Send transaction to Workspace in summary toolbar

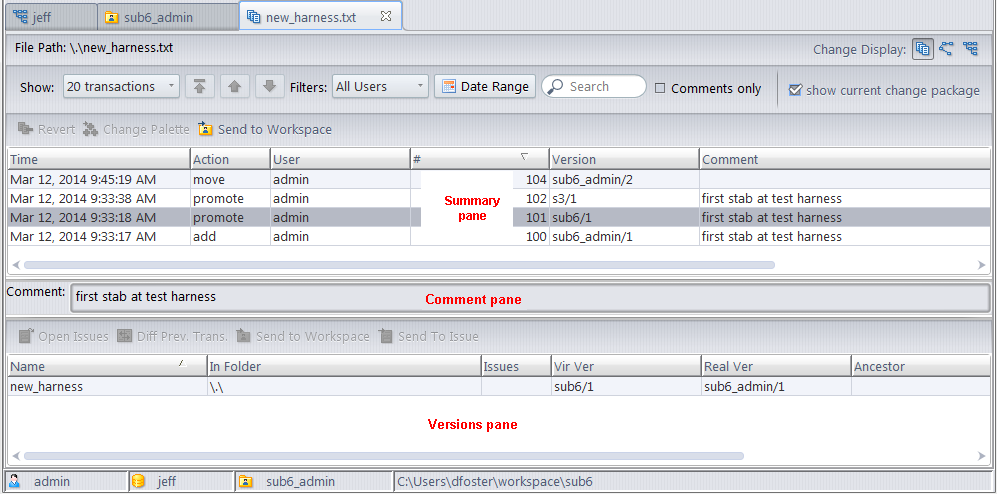[265, 129]
